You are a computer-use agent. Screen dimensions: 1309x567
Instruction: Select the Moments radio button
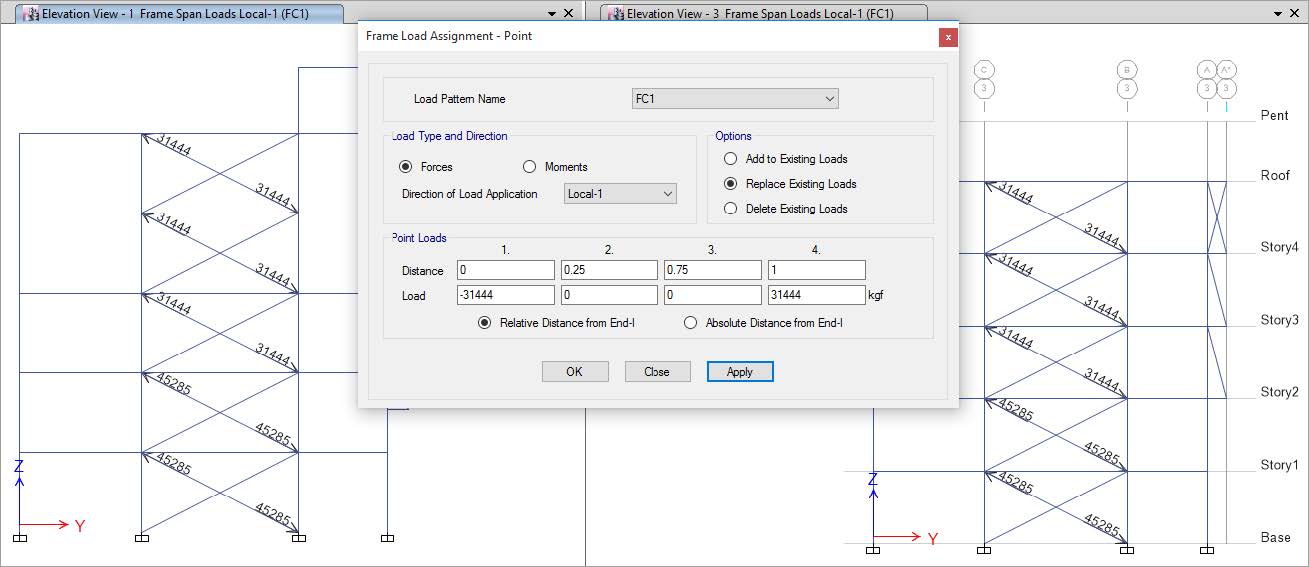pyautogui.click(x=529, y=167)
